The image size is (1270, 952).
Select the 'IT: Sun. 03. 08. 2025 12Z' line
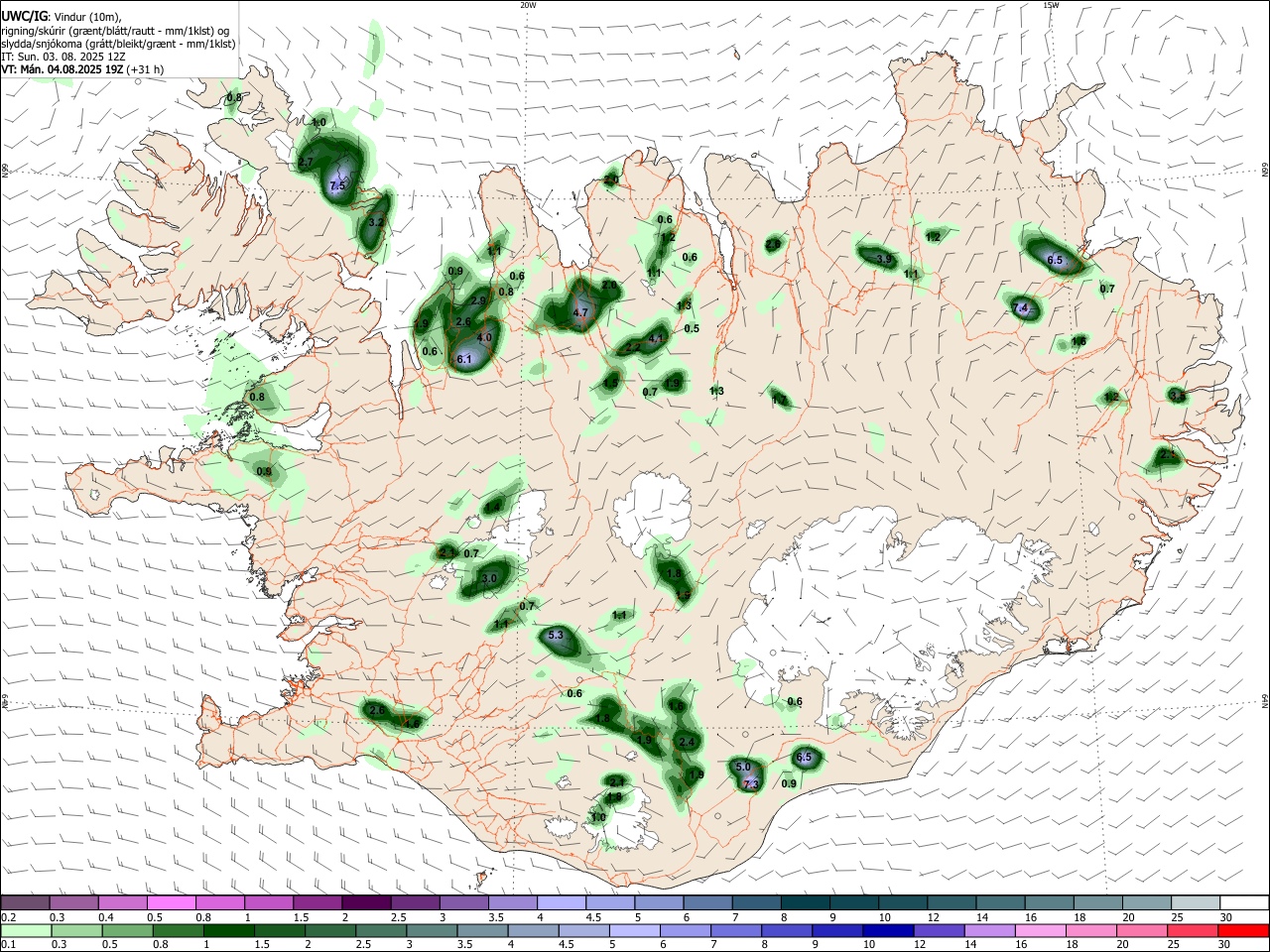(x=63, y=57)
